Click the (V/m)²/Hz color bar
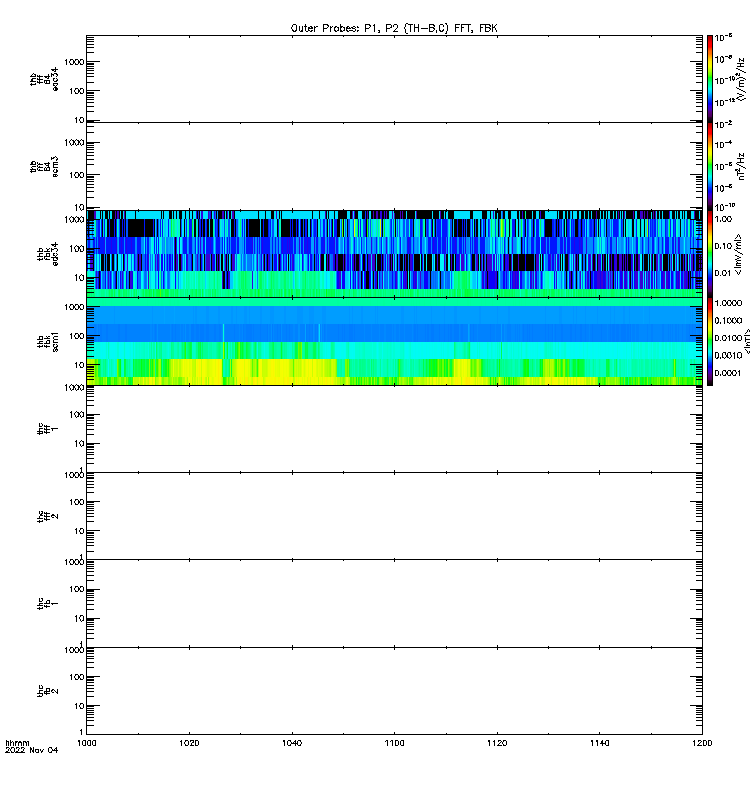The width and height of the screenshot is (750, 800). tap(710, 79)
